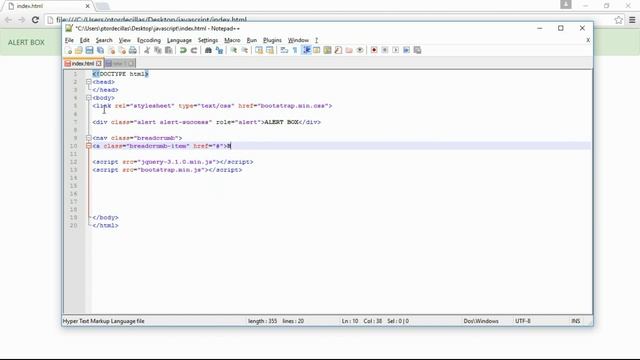640x360 pixels.
Task: Click ALERT BOX text in browser page
Action: pyautogui.click(x=27, y=42)
